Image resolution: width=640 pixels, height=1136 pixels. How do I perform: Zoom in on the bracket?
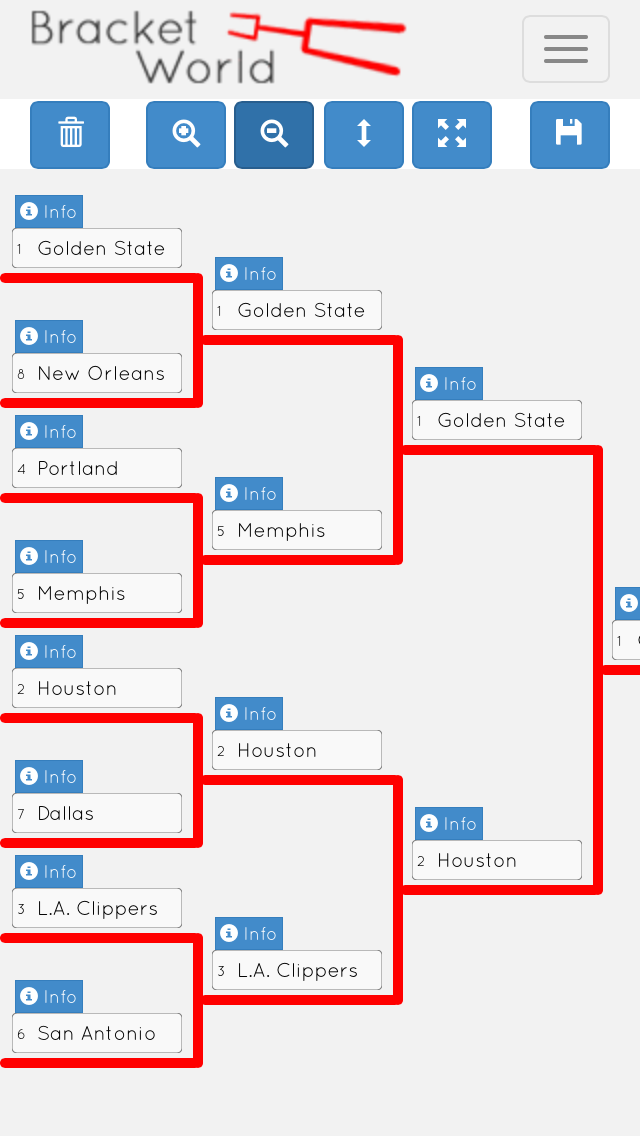point(186,134)
